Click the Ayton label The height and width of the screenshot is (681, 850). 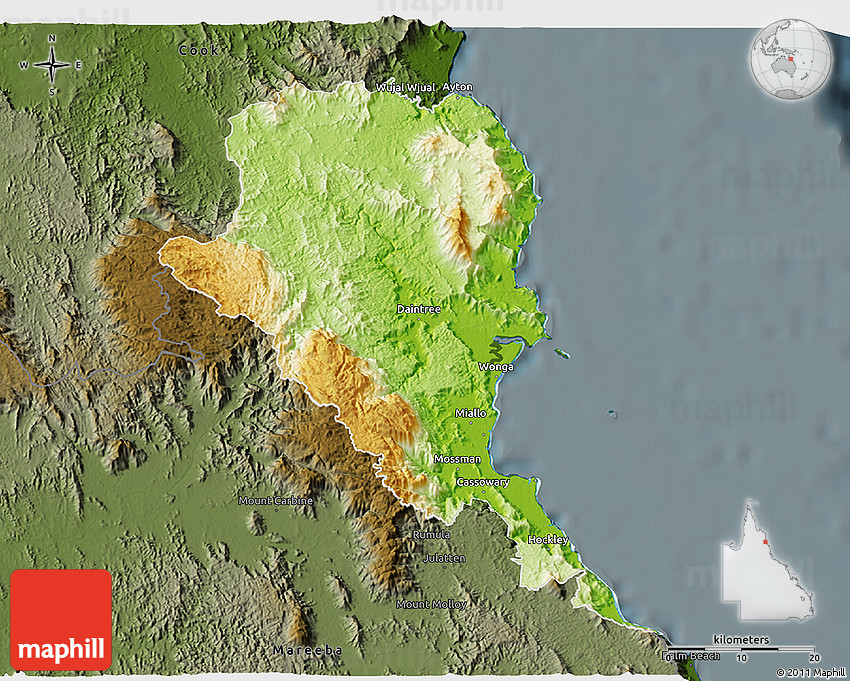[457, 88]
